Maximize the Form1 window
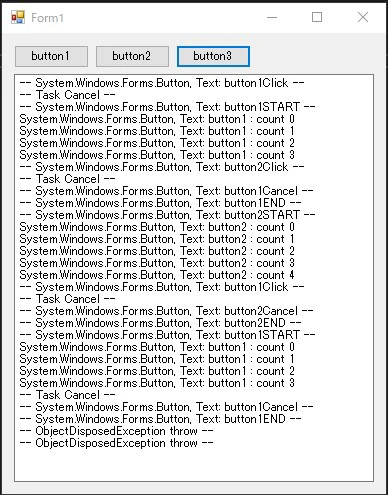 tap(317, 17)
